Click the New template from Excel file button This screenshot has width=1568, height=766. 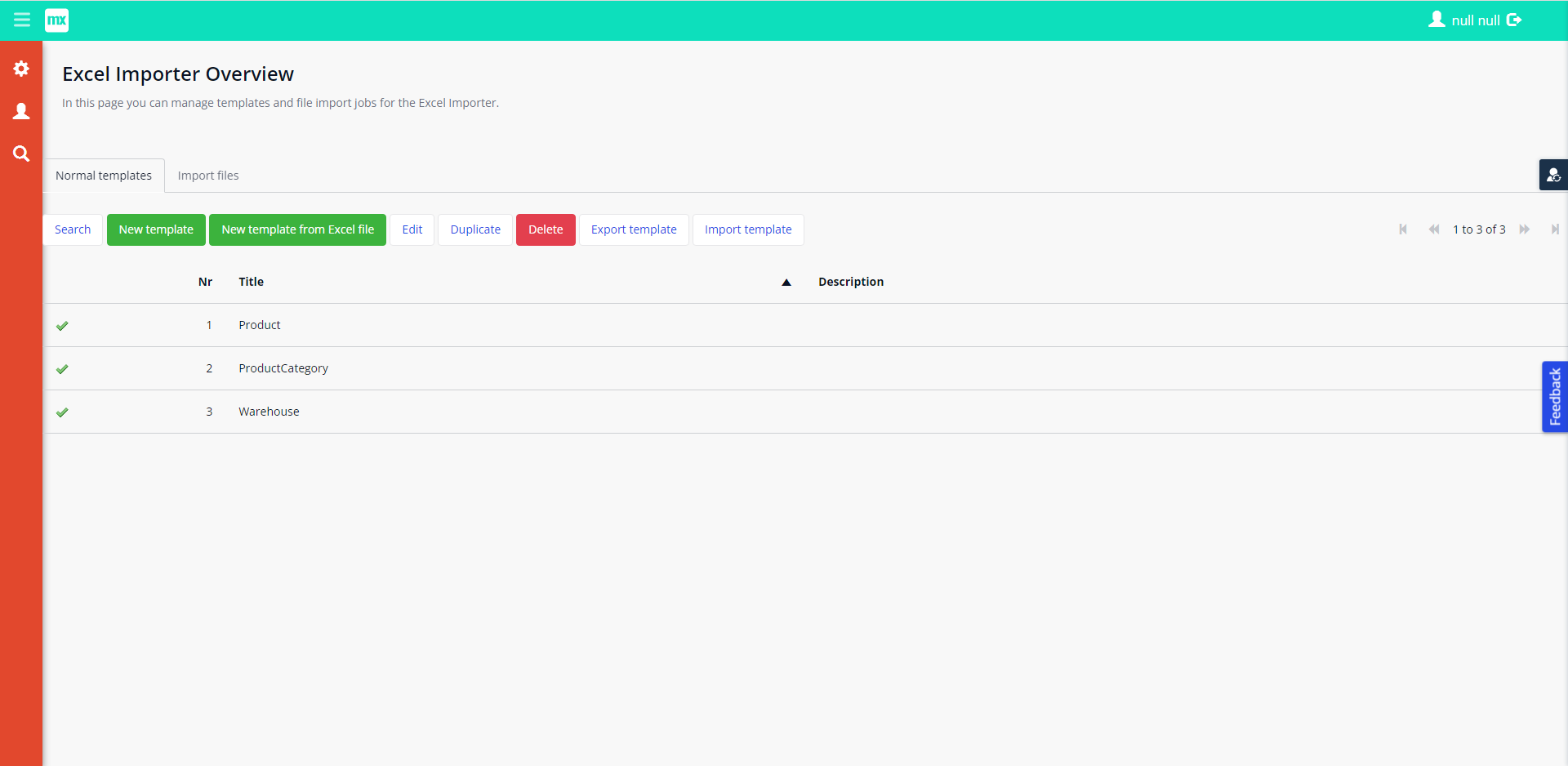(x=297, y=229)
